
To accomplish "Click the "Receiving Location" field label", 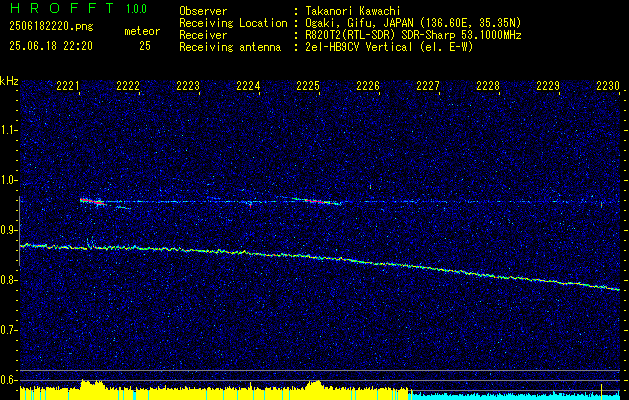I will (233, 23).
